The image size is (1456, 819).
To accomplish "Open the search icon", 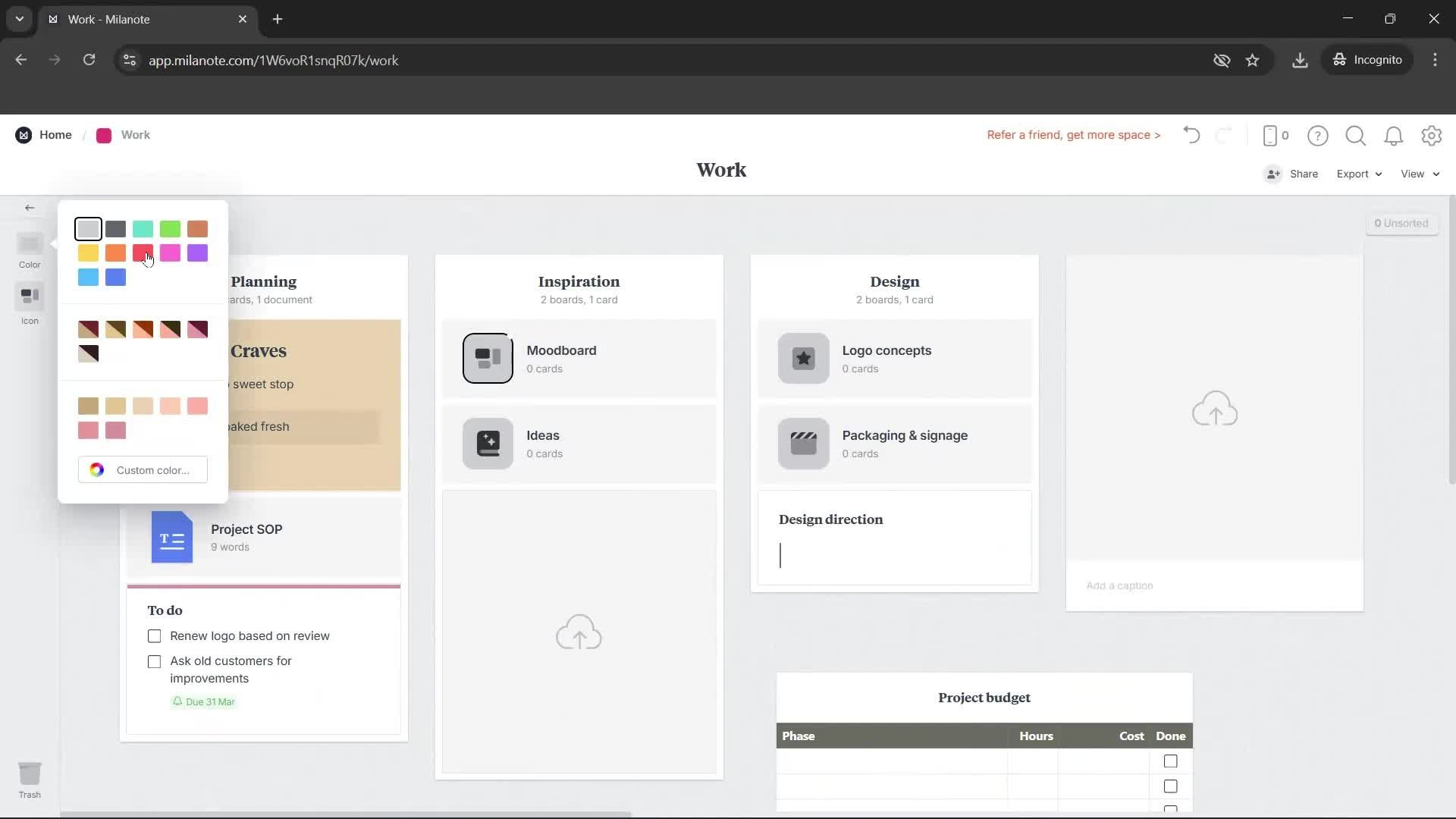I will pyautogui.click(x=1355, y=135).
